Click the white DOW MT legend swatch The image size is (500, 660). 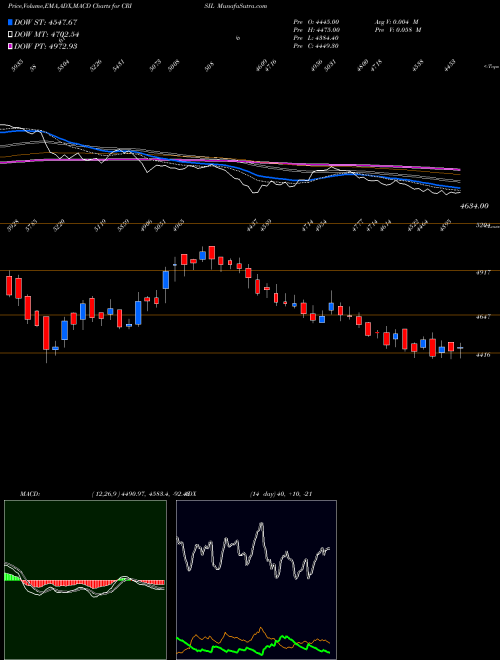(x=11, y=34)
